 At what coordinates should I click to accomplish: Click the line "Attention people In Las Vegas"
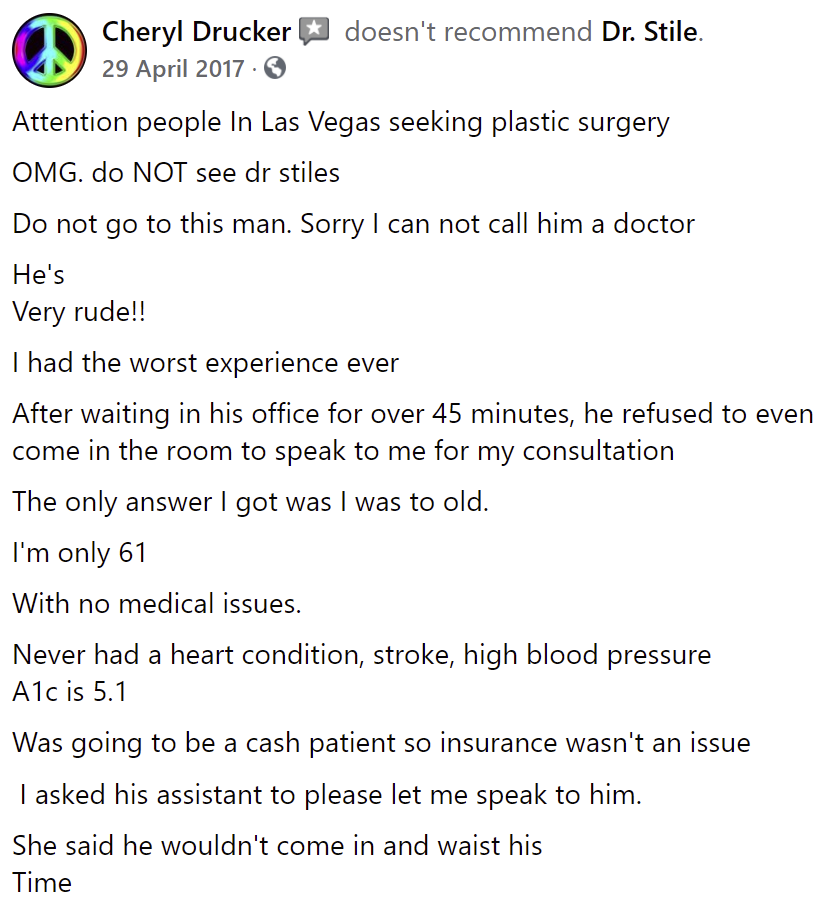[341, 123]
